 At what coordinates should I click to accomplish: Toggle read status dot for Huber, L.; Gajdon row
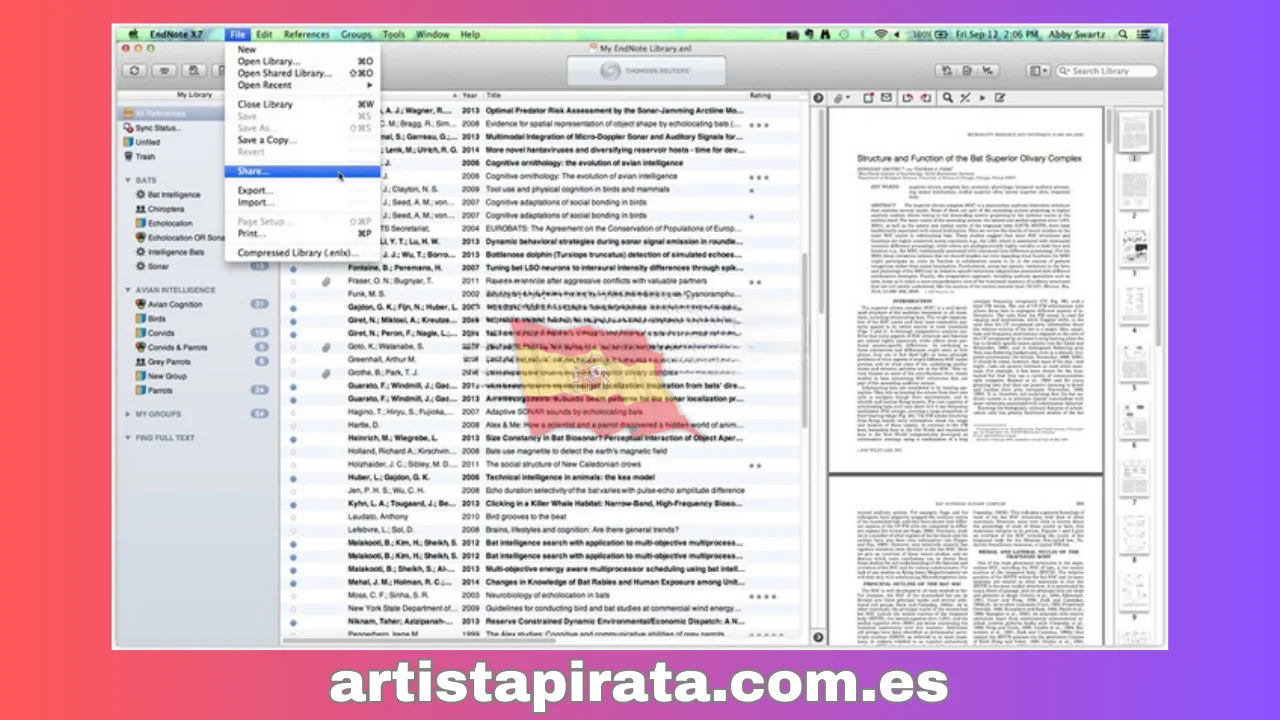293,478
